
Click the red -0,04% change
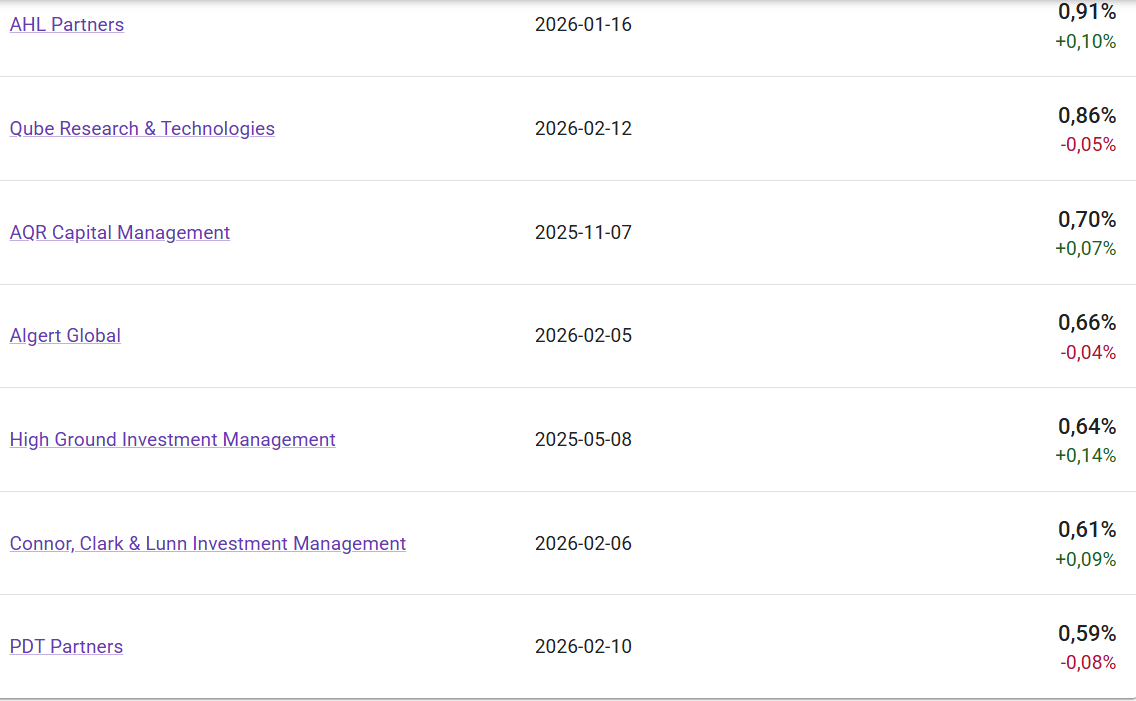click(x=1088, y=353)
